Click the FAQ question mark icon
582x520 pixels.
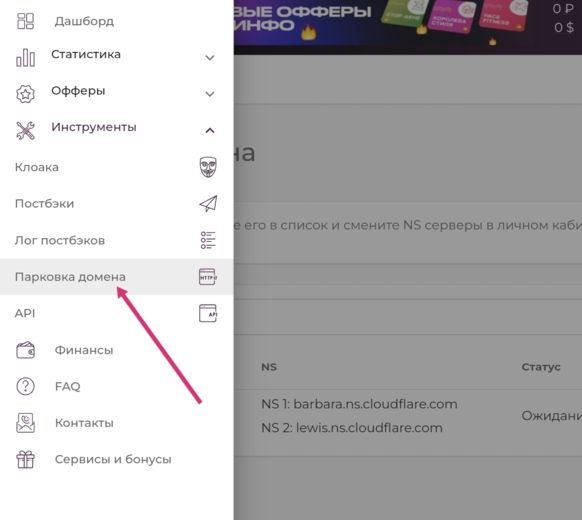tap(25, 386)
